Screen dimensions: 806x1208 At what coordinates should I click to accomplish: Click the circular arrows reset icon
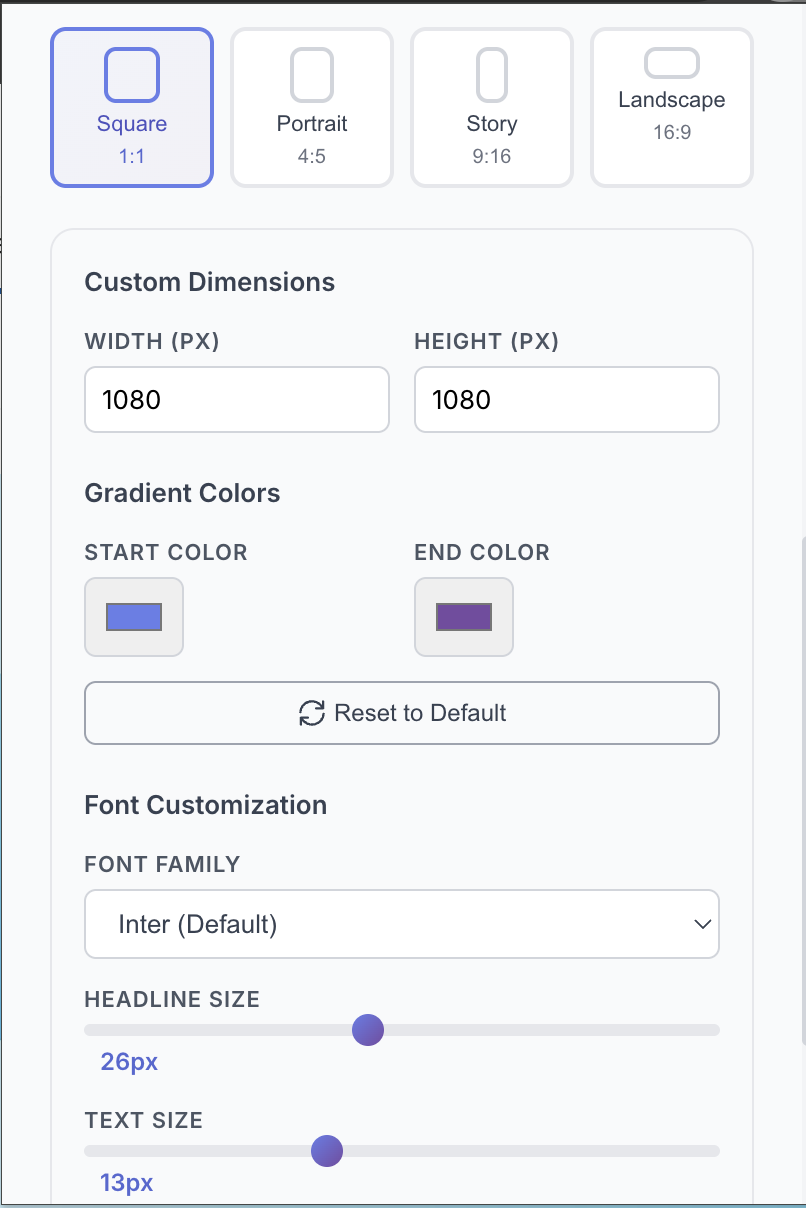click(x=312, y=713)
